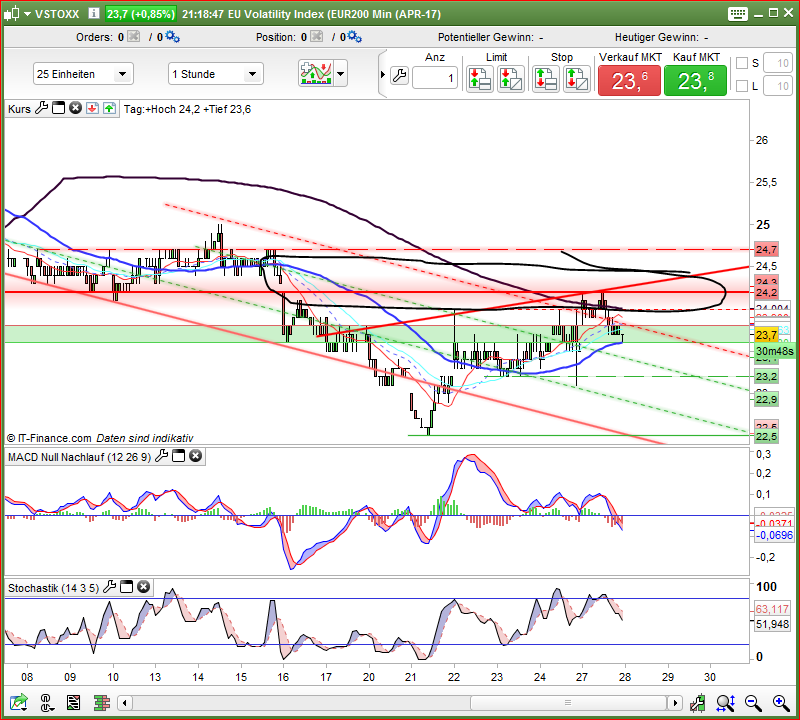This screenshot has height=720, width=800.
Task: Open MACD indicator settings wrench
Action: click(x=161, y=456)
